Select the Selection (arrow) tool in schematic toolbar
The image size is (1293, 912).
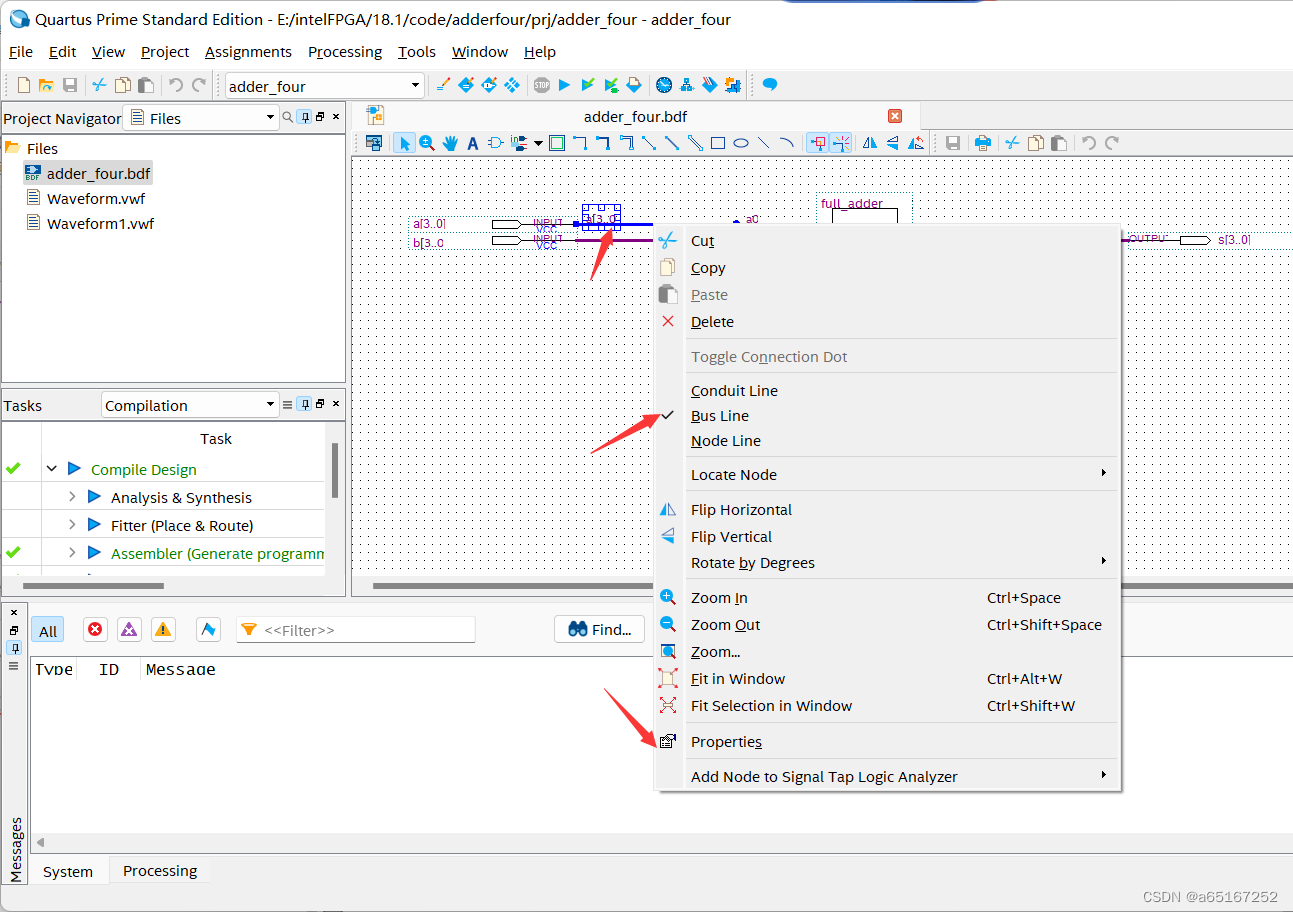404,143
